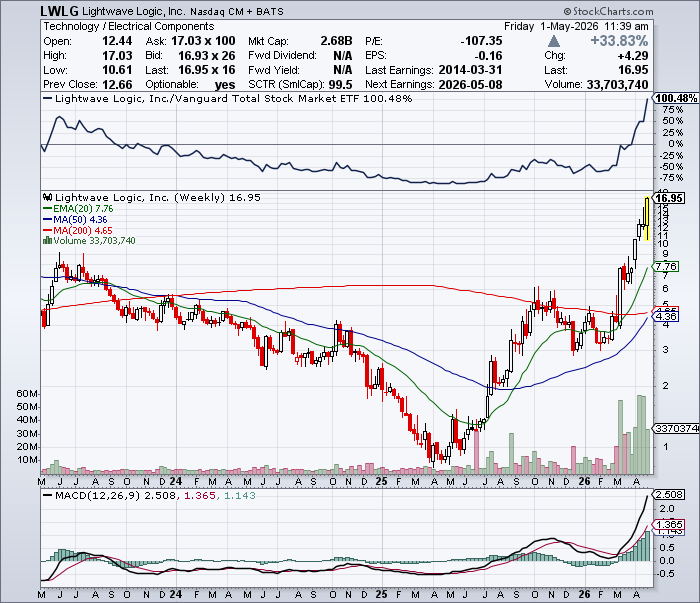
Task: Click the 60M volume axis label
Action: (27, 394)
